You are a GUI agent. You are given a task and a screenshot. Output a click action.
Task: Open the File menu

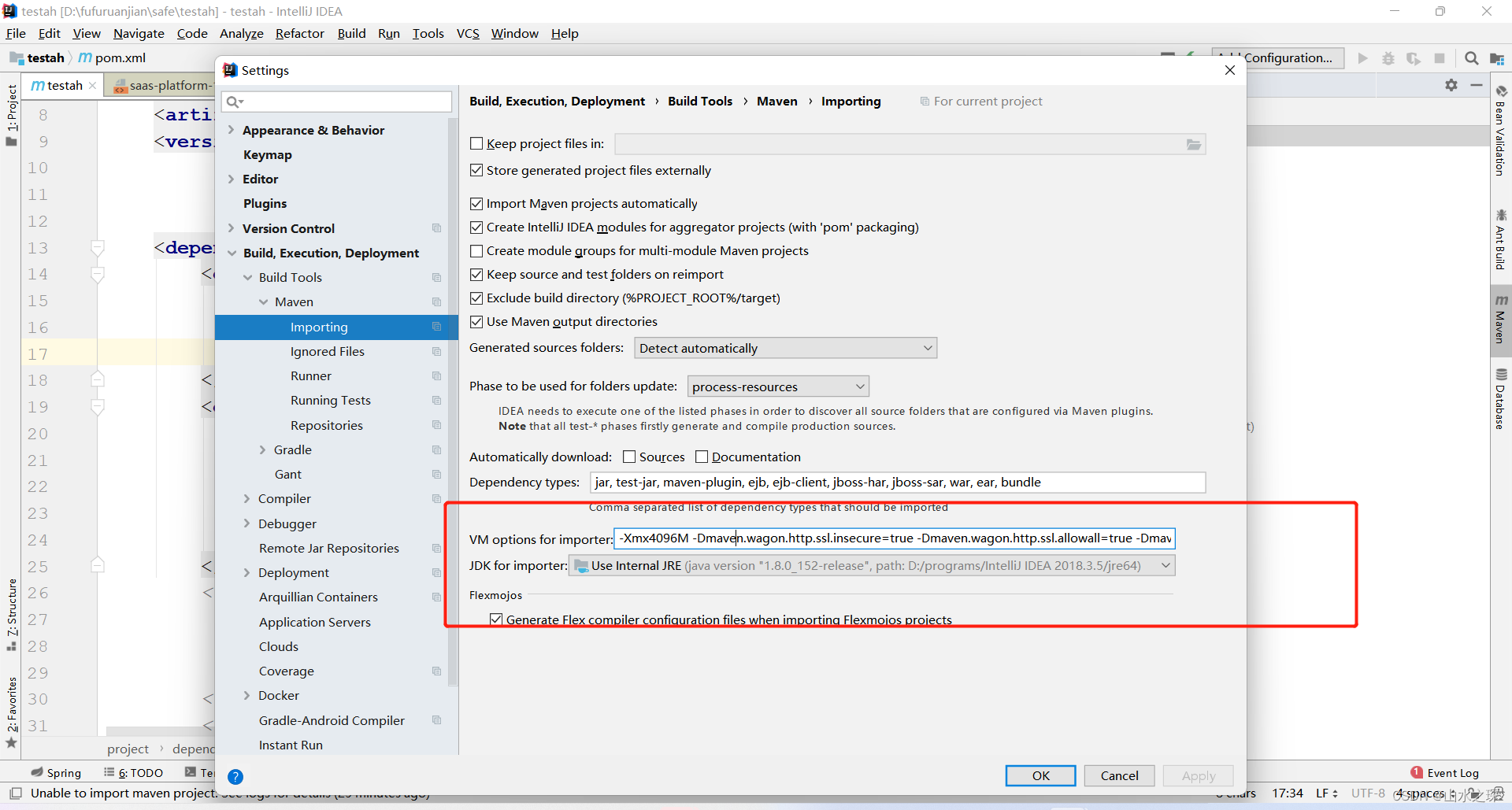[x=16, y=33]
